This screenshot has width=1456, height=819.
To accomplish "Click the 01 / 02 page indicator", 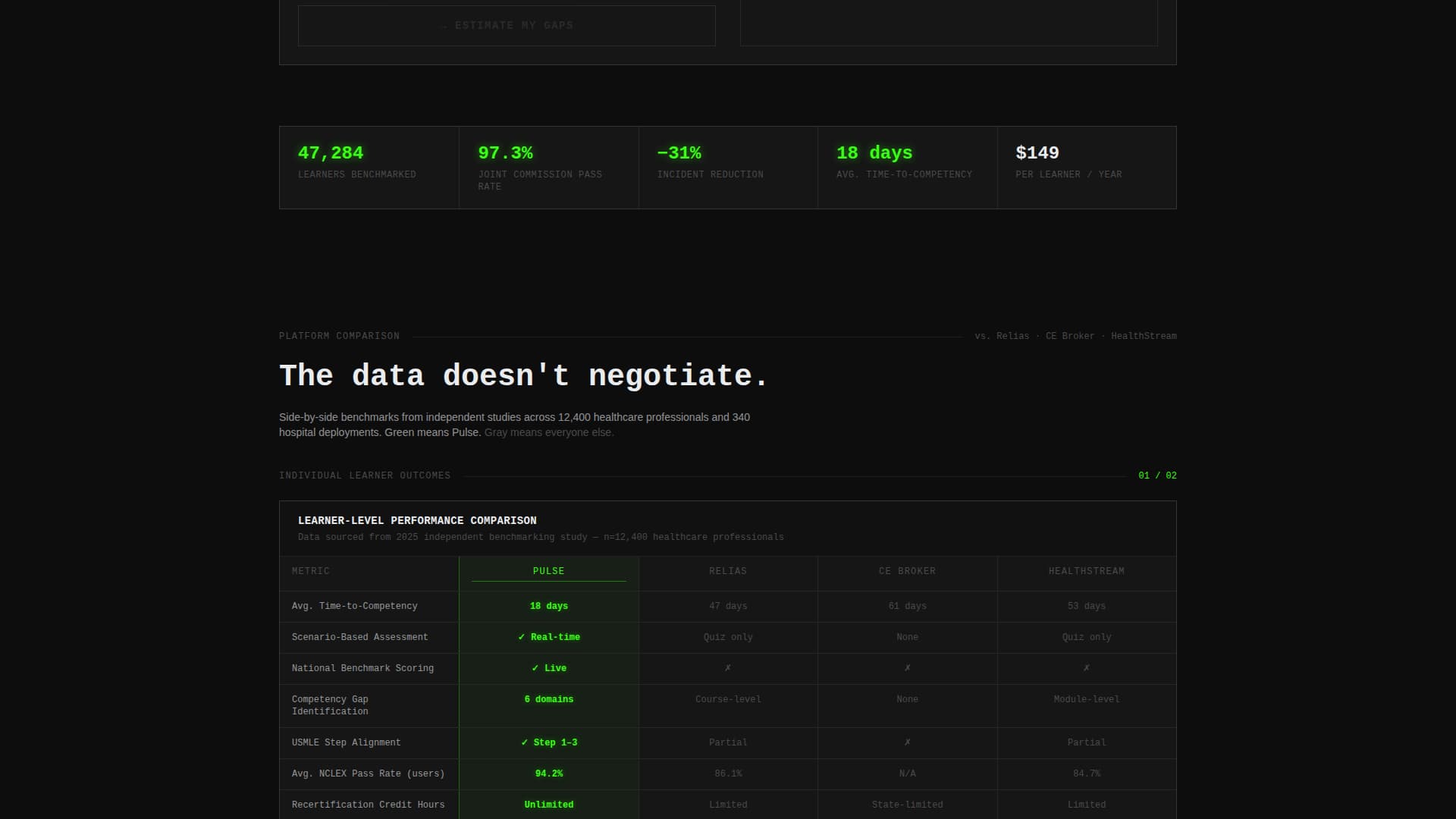I will coord(1157,475).
